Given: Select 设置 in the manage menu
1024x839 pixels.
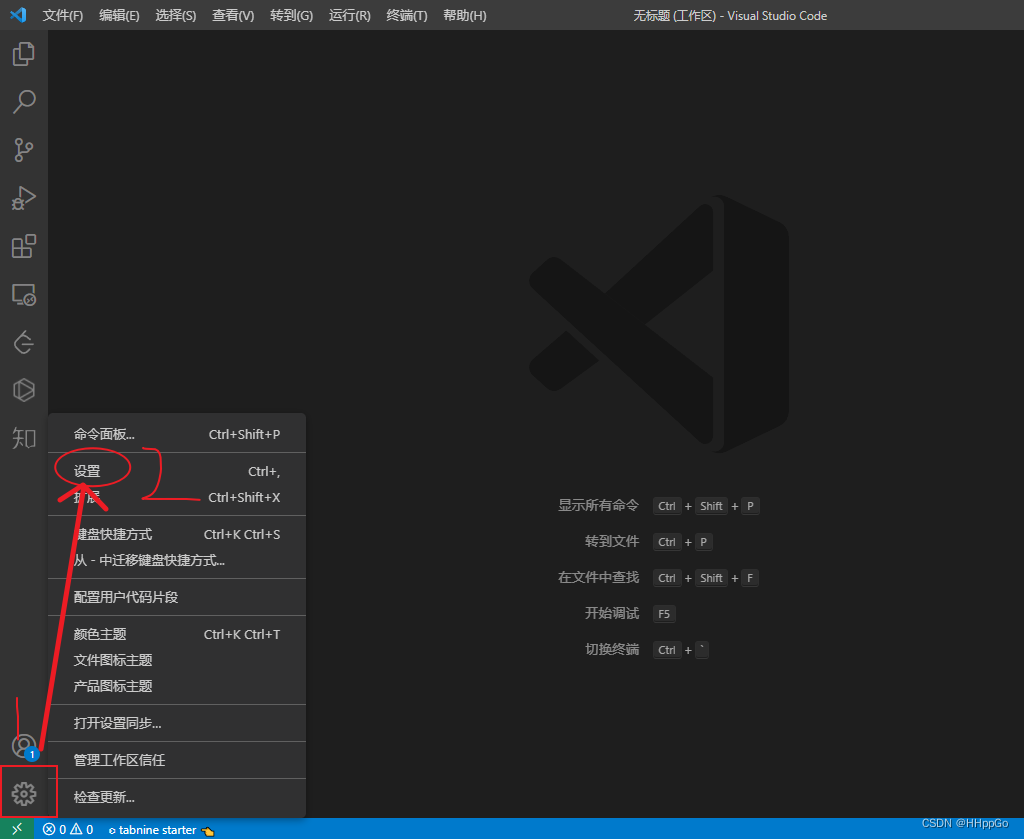Looking at the screenshot, I should 177,471.
